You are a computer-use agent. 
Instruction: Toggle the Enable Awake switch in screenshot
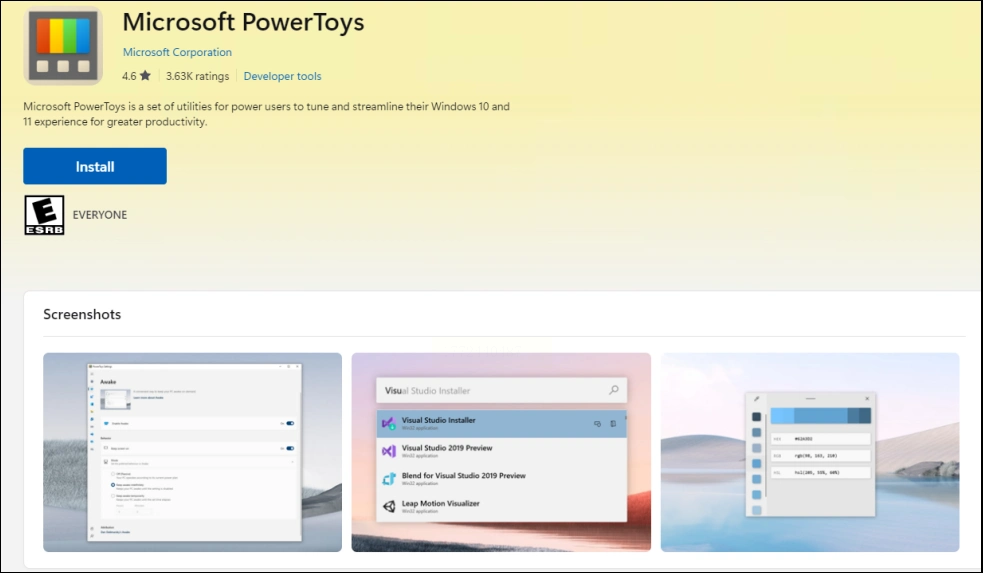tap(290, 423)
